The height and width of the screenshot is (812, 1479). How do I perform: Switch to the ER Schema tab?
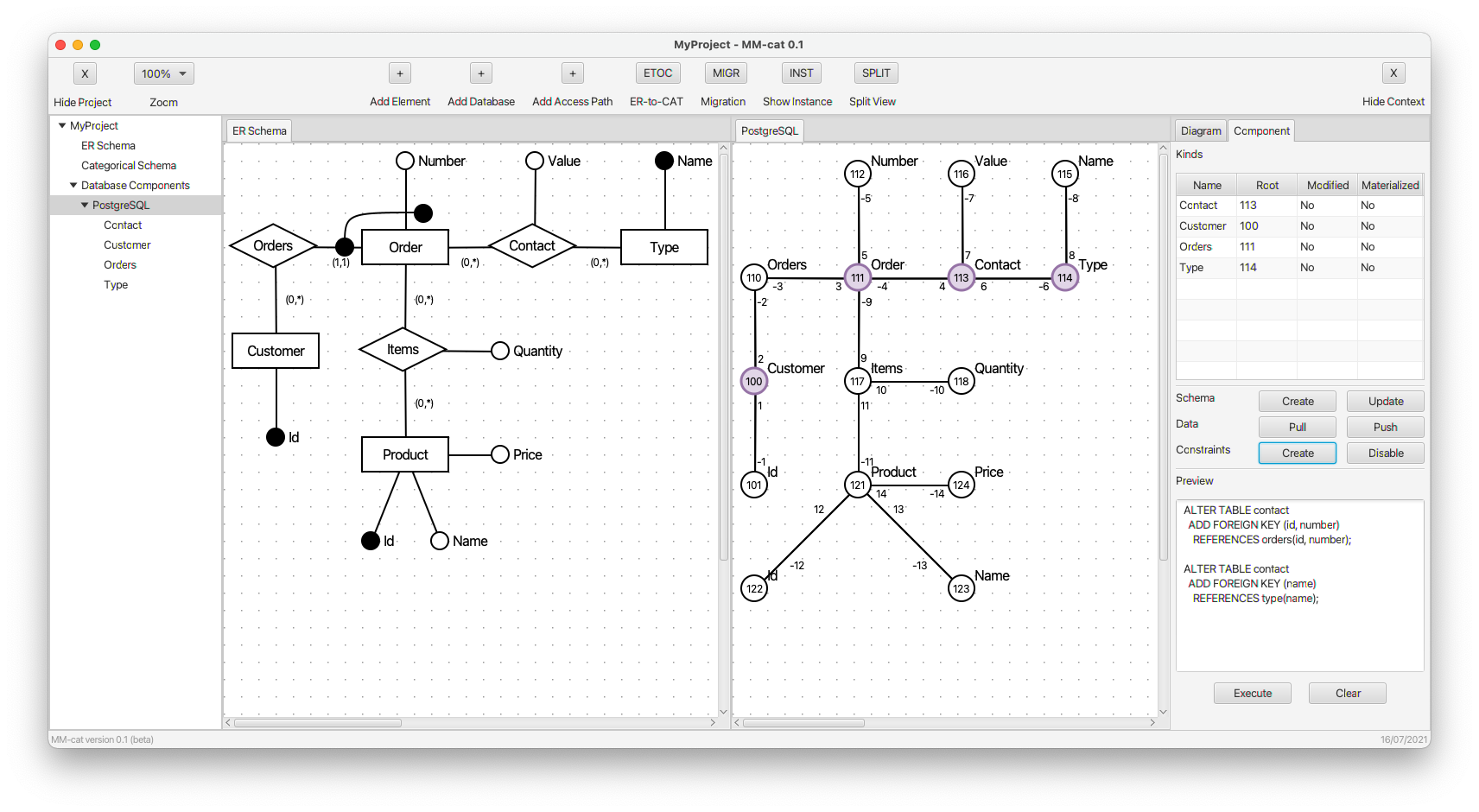259,131
